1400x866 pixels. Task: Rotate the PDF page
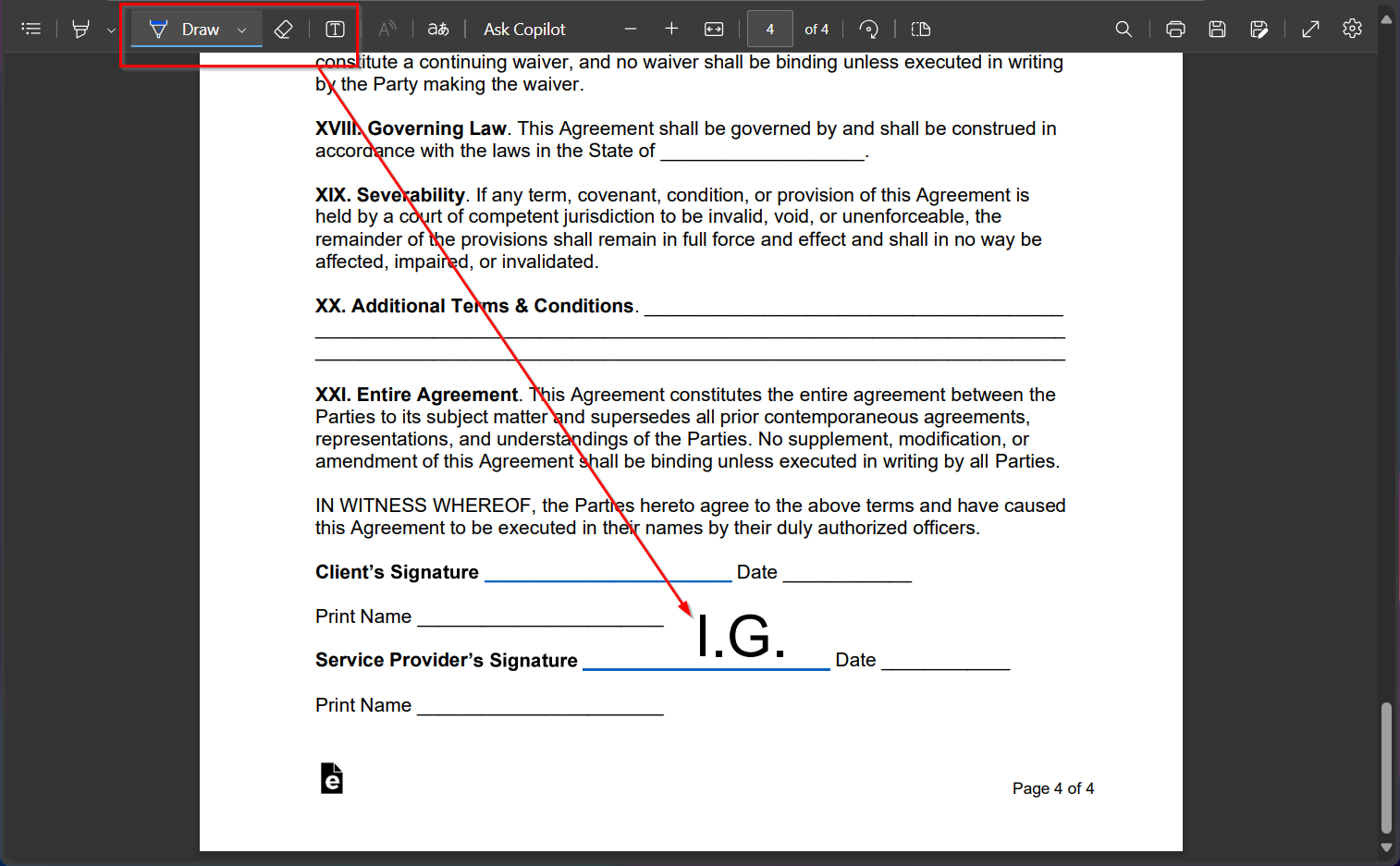click(869, 29)
